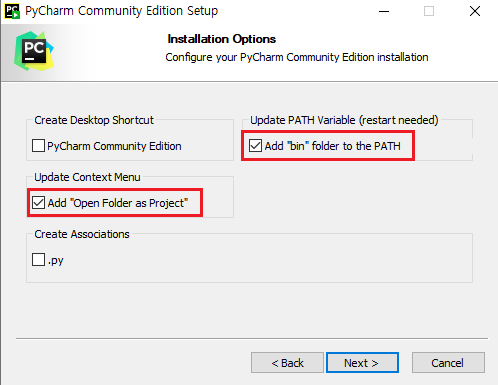This screenshot has width=498, height=385.
Task: Click the PyCharm logo in the header
Action: click(x=34, y=51)
